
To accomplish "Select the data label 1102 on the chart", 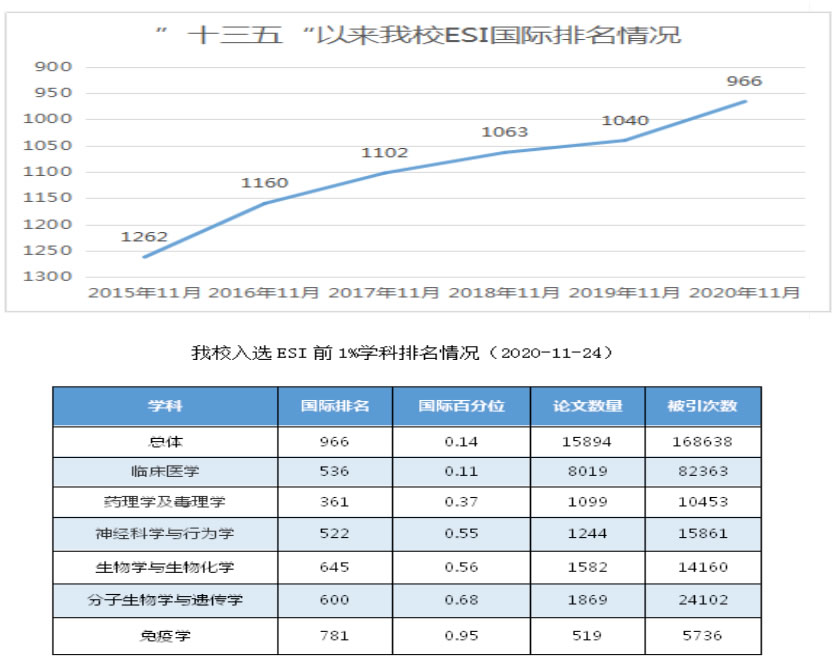I will pyautogui.click(x=384, y=153).
